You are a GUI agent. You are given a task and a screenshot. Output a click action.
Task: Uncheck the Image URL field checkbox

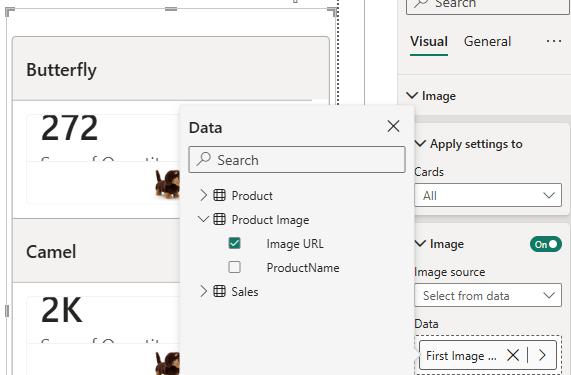[x=234, y=243]
